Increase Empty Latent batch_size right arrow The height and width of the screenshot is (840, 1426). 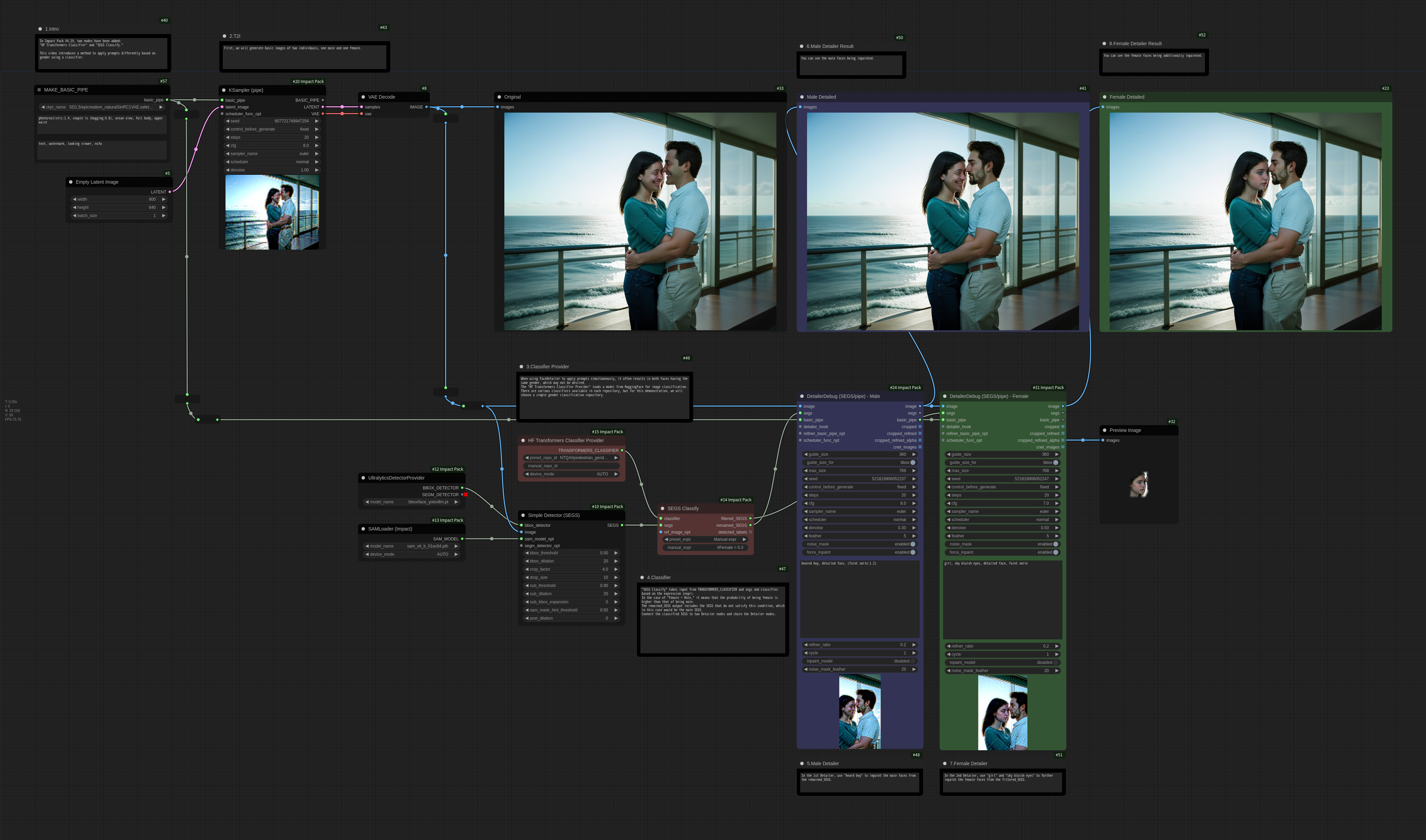point(164,216)
